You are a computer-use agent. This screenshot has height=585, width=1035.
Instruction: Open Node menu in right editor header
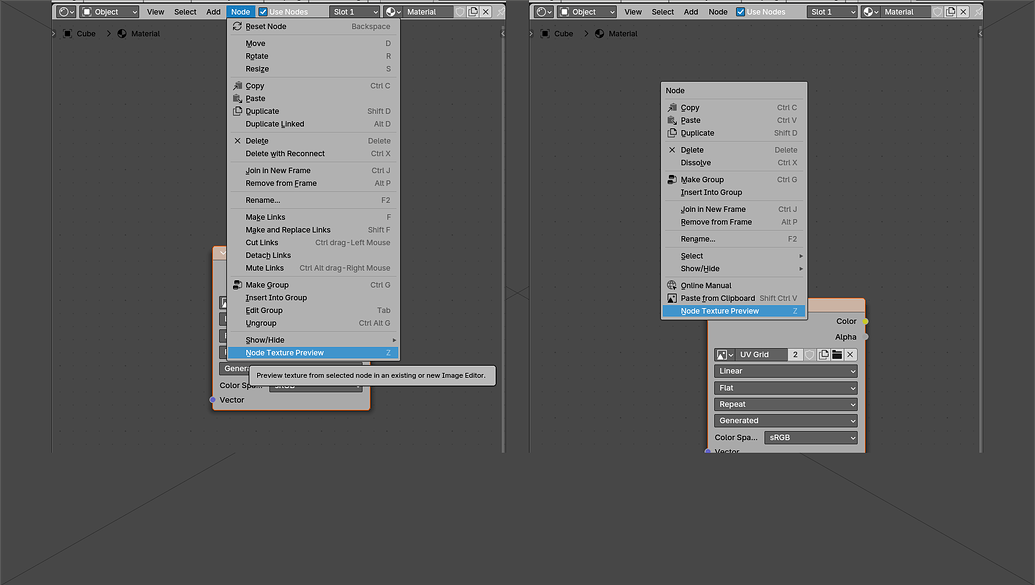point(718,12)
